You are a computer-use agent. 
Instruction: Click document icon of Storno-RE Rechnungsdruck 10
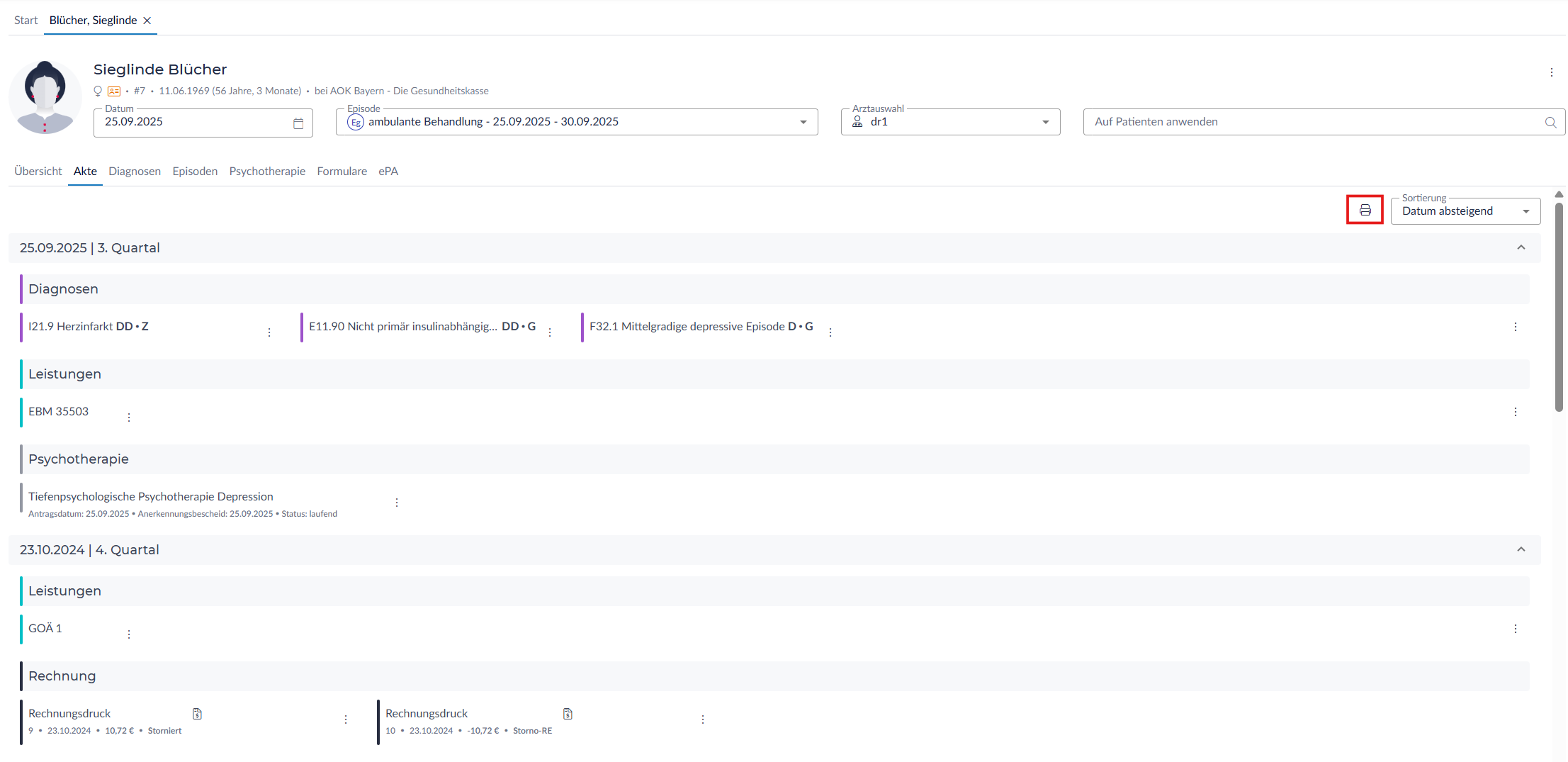pos(568,714)
